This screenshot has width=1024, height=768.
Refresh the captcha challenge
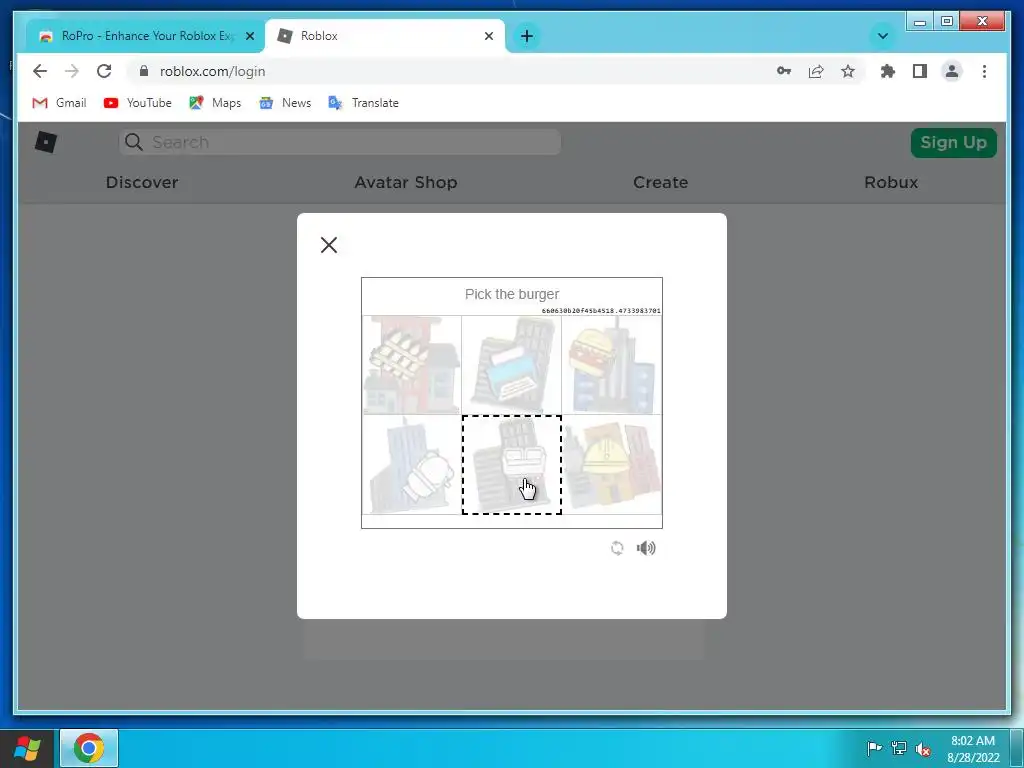point(617,548)
